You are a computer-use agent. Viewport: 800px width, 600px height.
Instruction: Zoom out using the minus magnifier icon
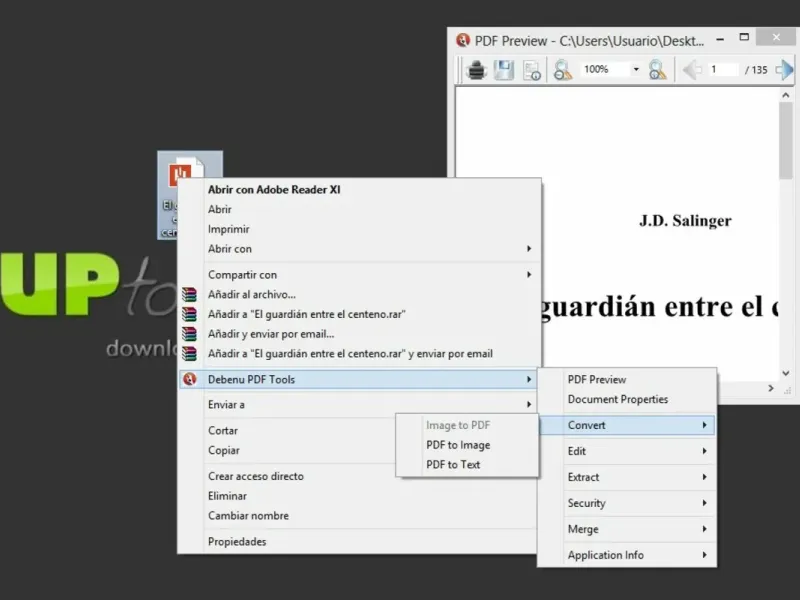[563, 70]
